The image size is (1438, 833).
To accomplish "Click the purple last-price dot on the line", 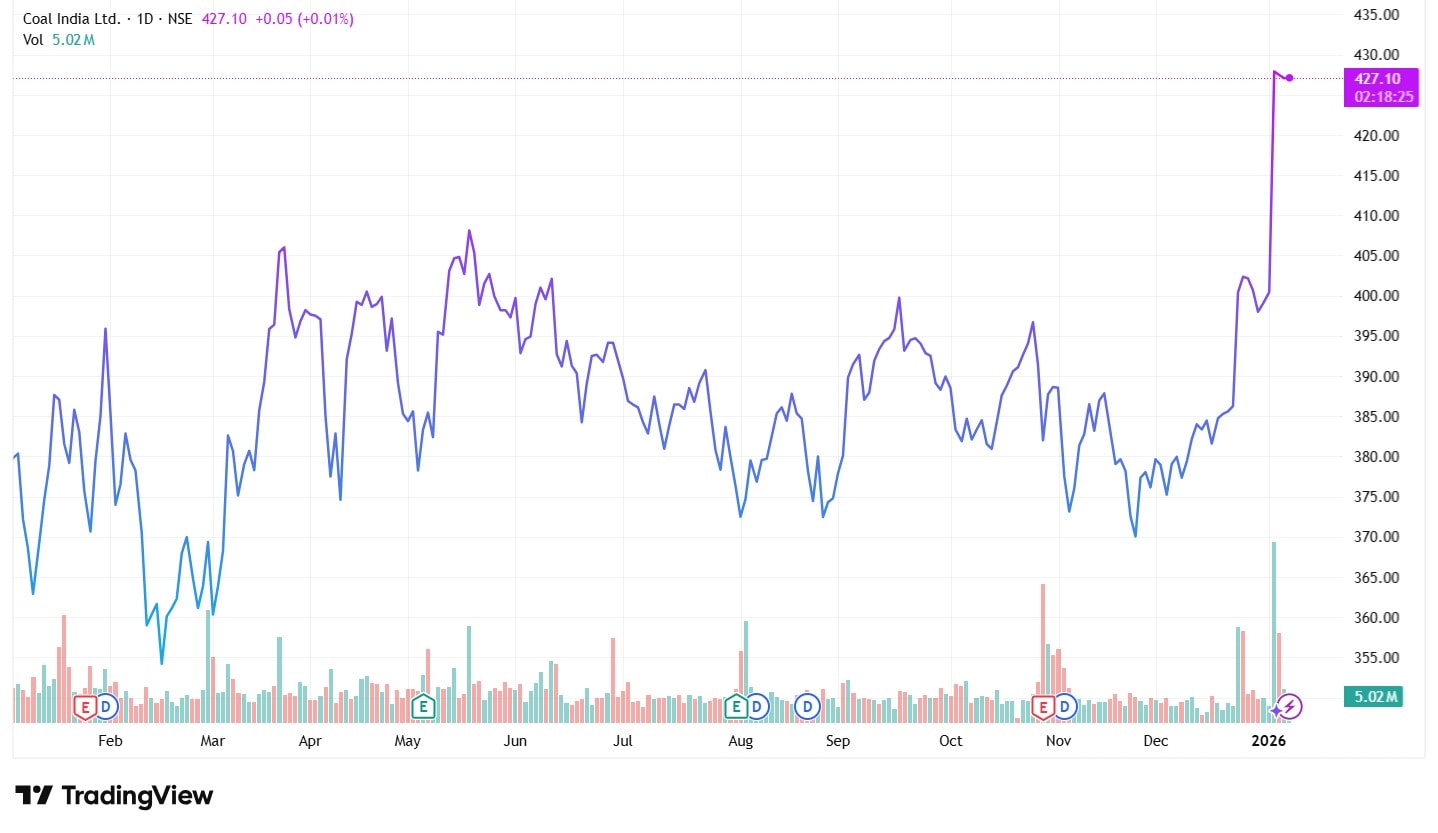I will tap(1290, 78).
